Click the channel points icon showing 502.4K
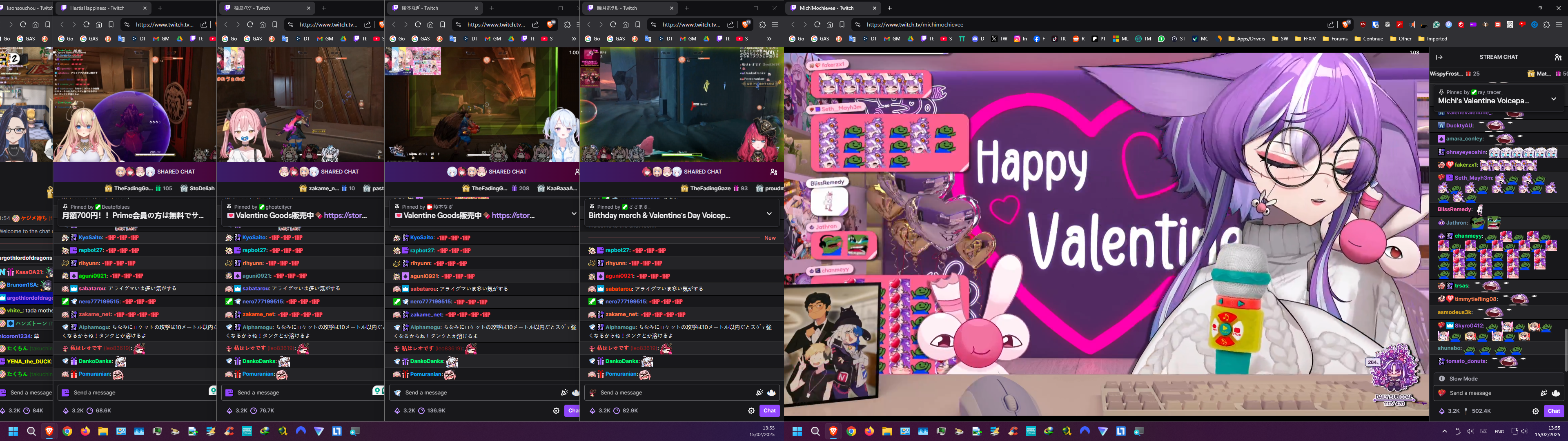 point(1466,411)
